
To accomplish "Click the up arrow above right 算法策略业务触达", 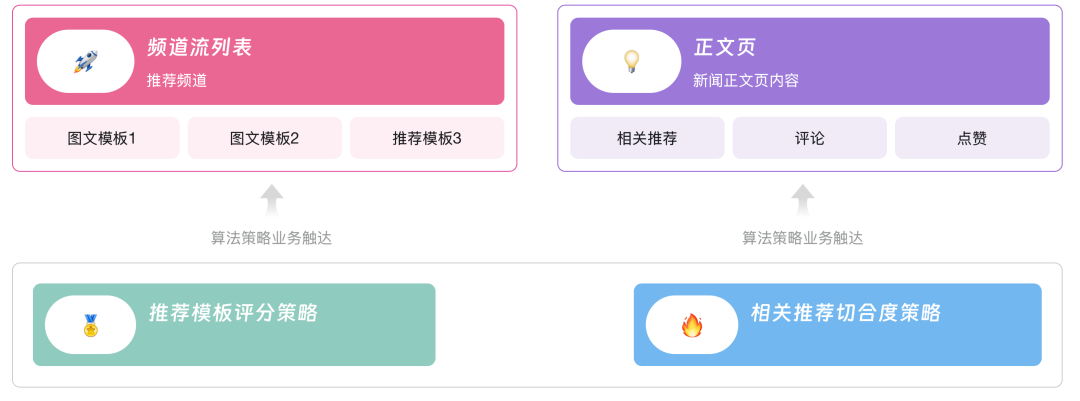I will [802, 200].
